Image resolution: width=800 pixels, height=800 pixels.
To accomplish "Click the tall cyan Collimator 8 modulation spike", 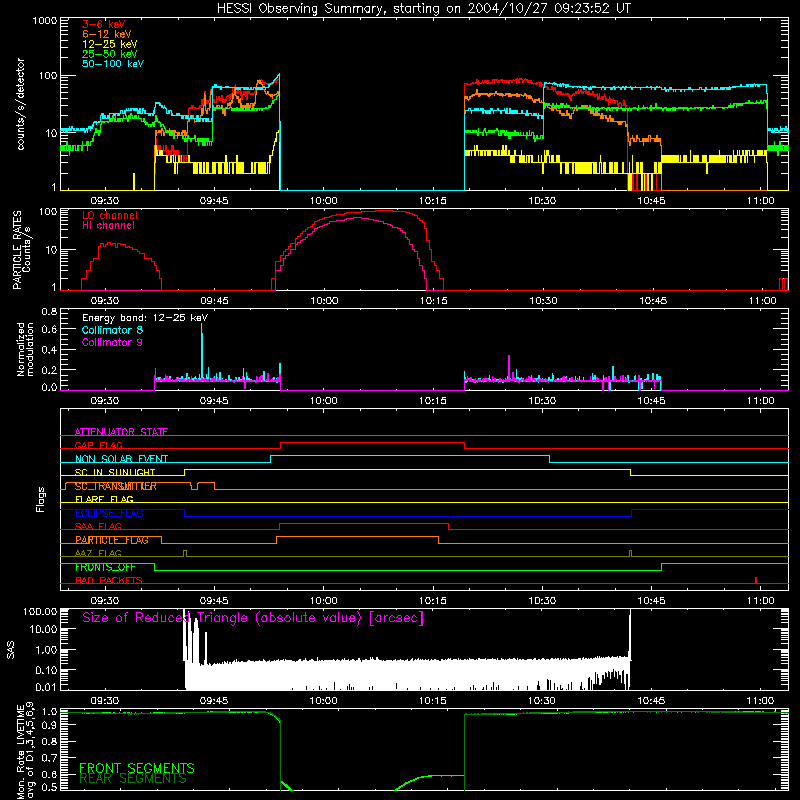I will [x=202, y=351].
